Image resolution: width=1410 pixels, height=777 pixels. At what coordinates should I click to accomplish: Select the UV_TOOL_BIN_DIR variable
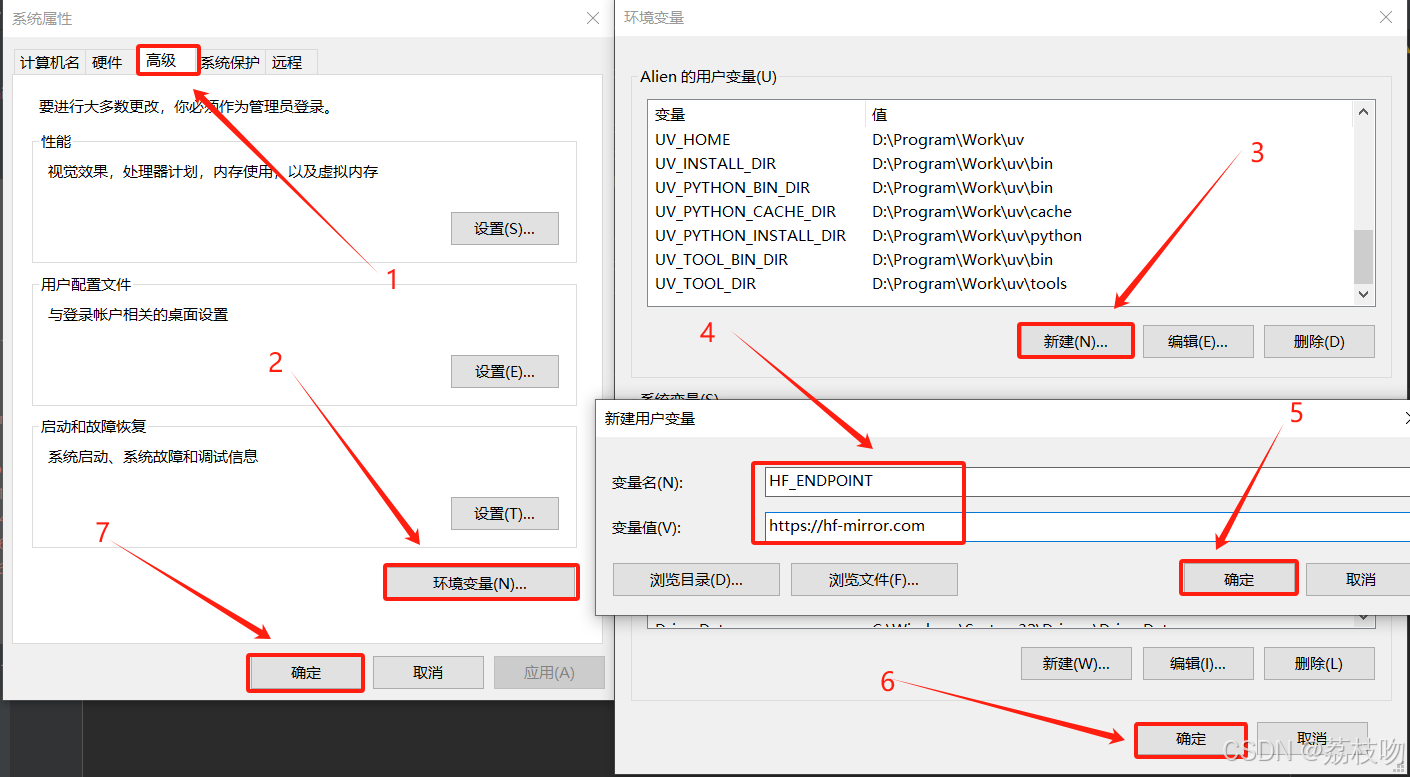(x=722, y=260)
